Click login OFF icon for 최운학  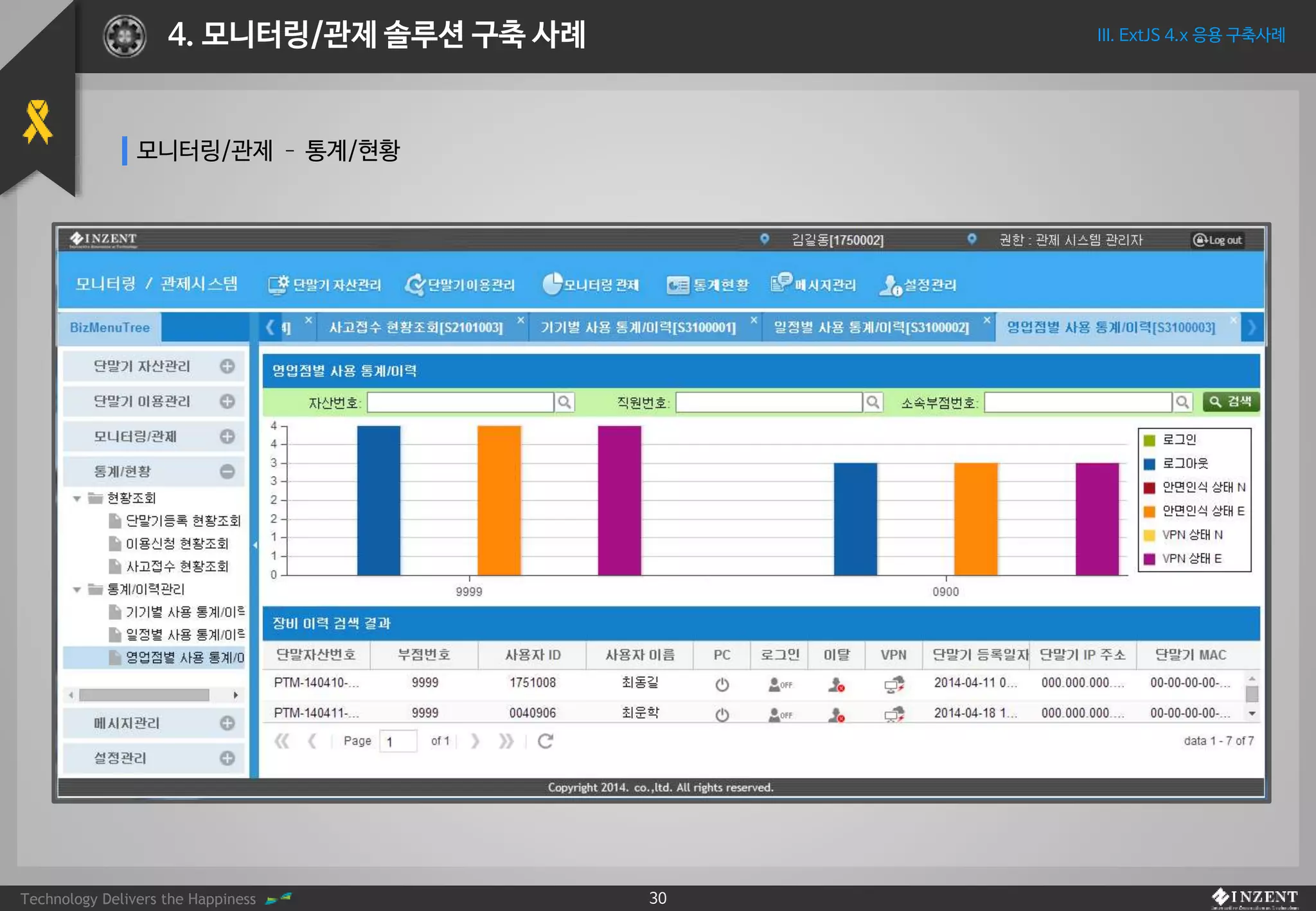pyautogui.click(x=780, y=715)
